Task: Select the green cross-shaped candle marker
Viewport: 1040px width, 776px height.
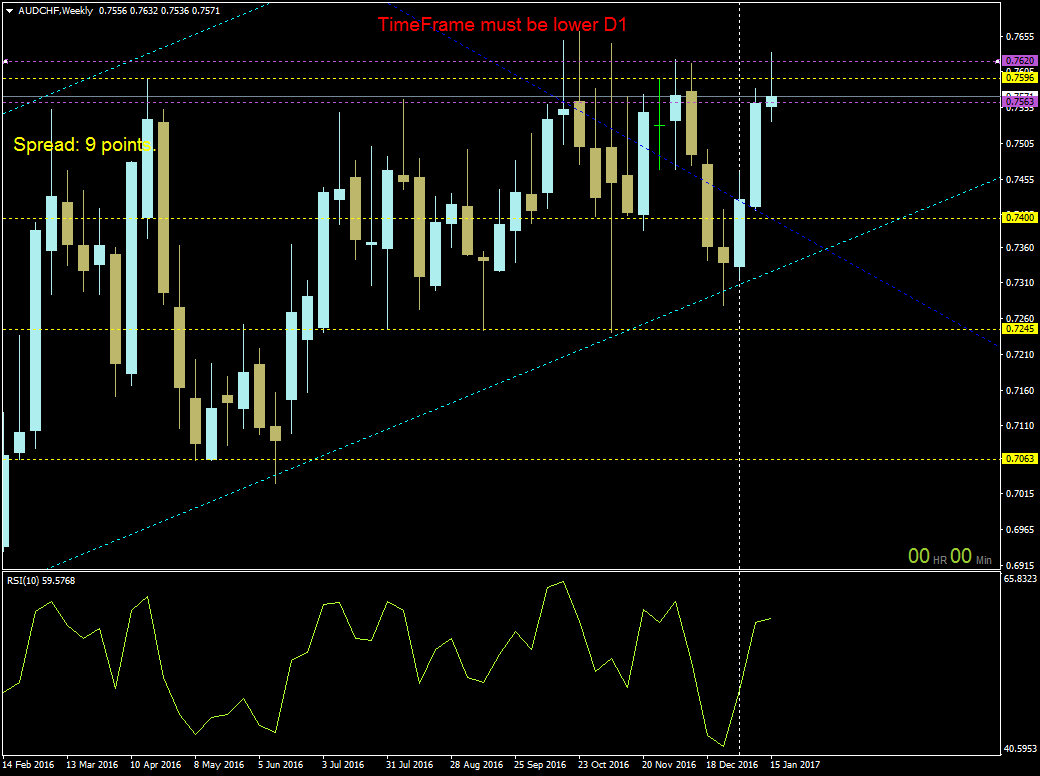Action: 659,125
